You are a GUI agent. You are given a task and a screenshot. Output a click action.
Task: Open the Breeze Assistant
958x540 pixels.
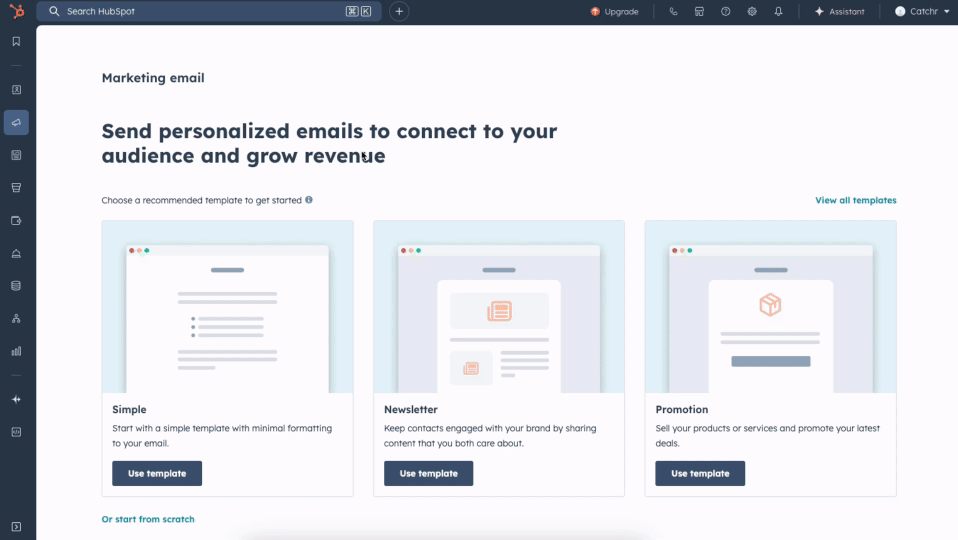click(839, 11)
